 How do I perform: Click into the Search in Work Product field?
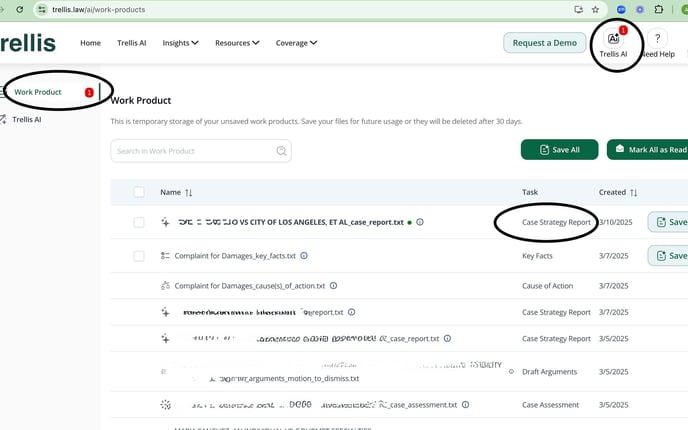[x=201, y=151]
